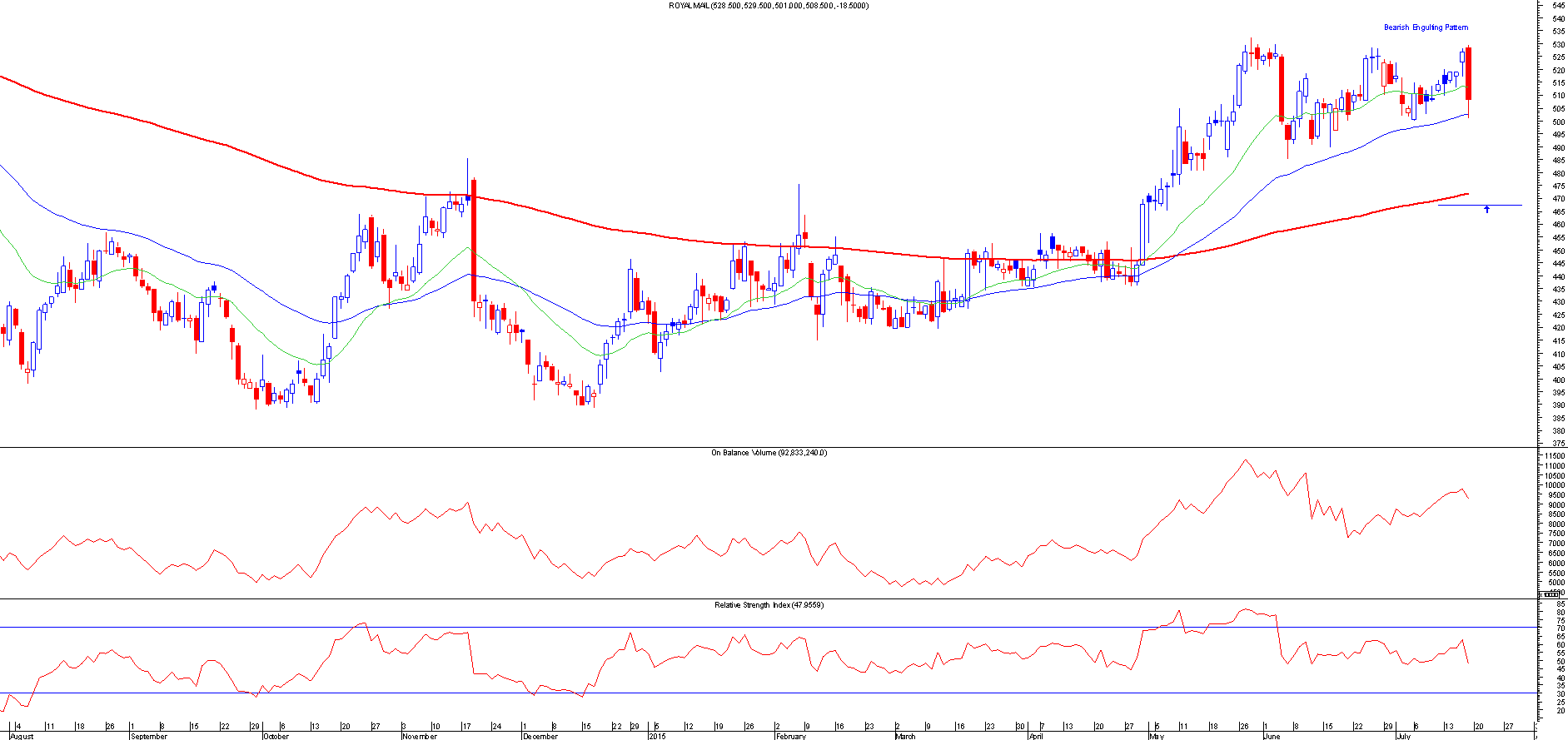
Task: Click the May label on date axis
Action: click(1156, 736)
